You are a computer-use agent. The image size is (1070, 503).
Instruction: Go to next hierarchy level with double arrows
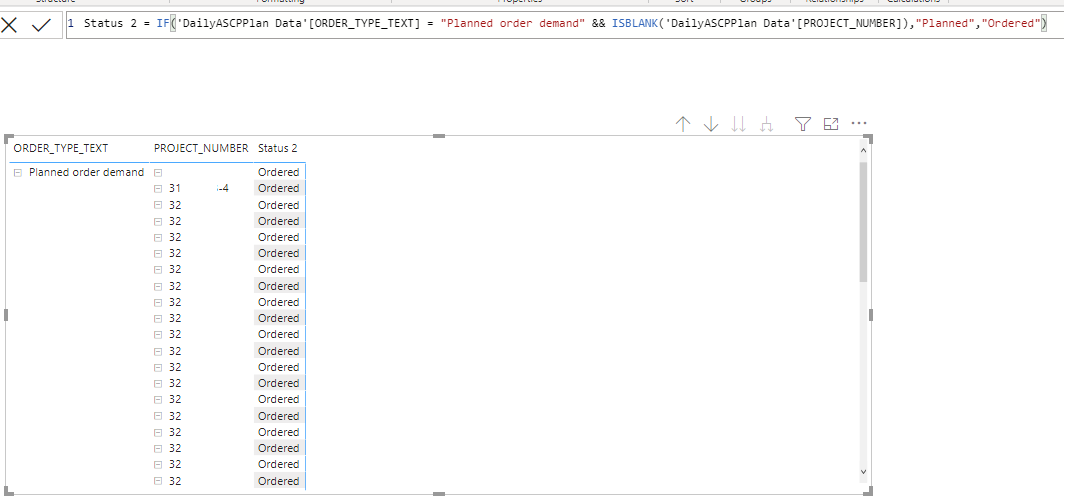click(x=738, y=124)
